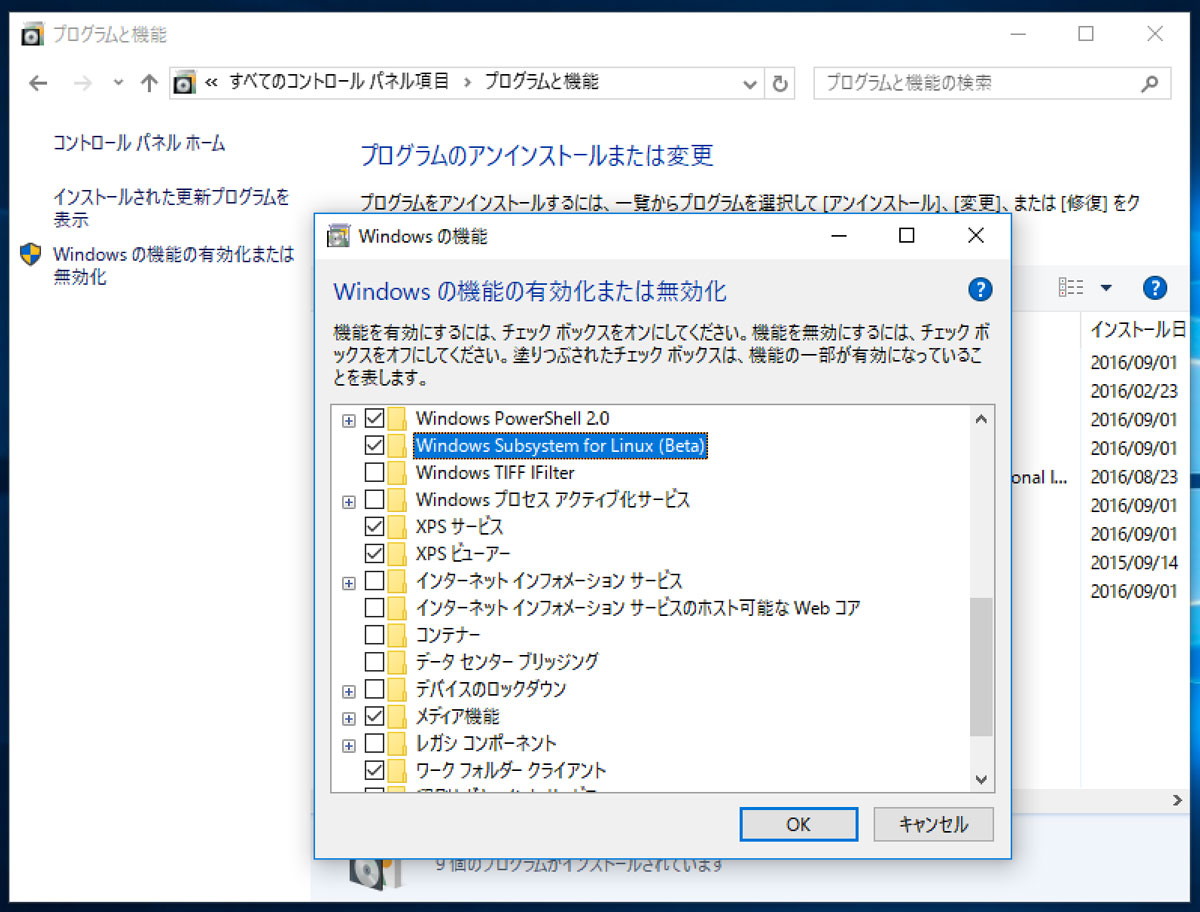Select install date 2015/09/14 row
The height and width of the screenshot is (912, 1200).
1135,562
